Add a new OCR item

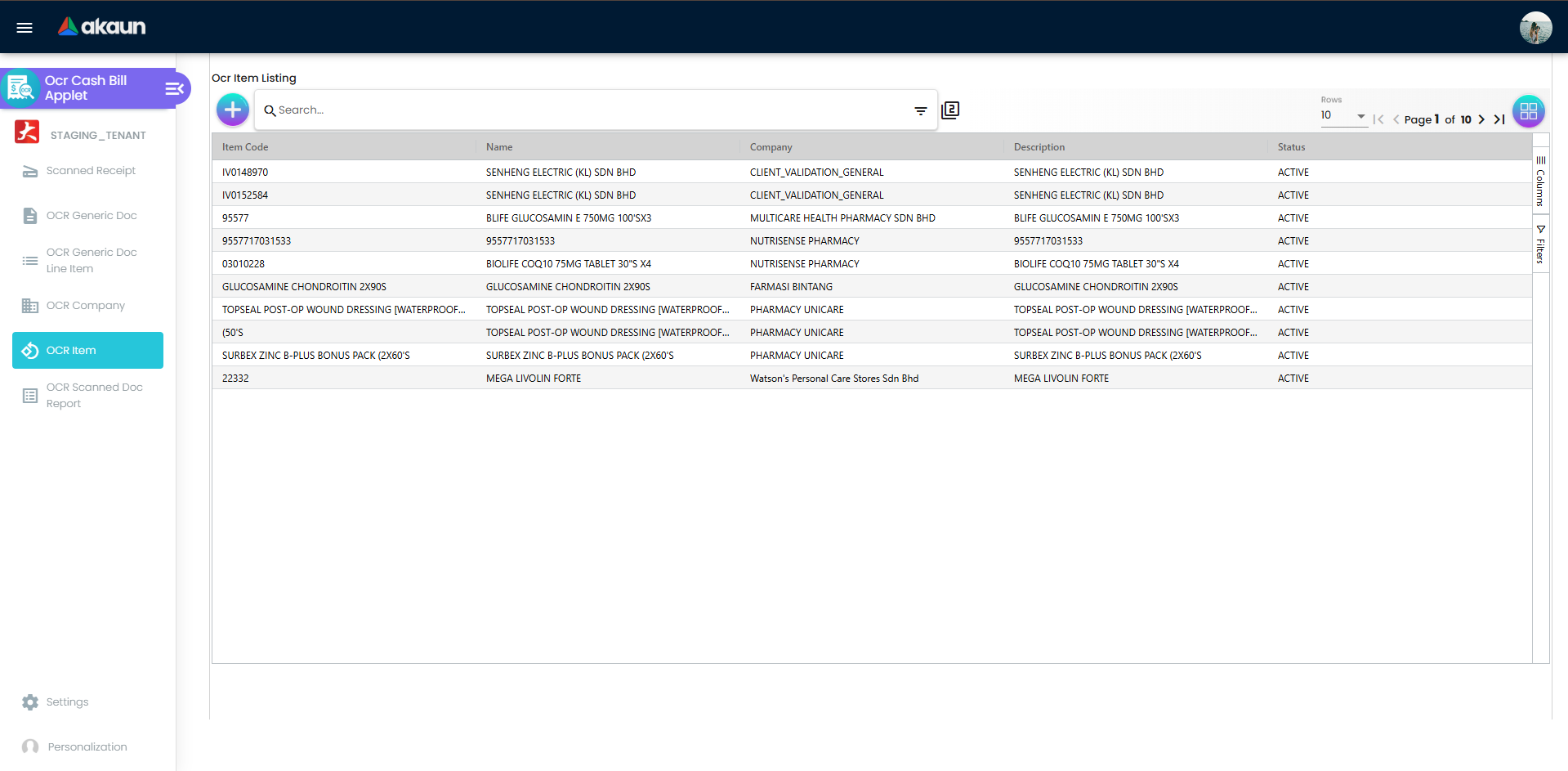(233, 110)
